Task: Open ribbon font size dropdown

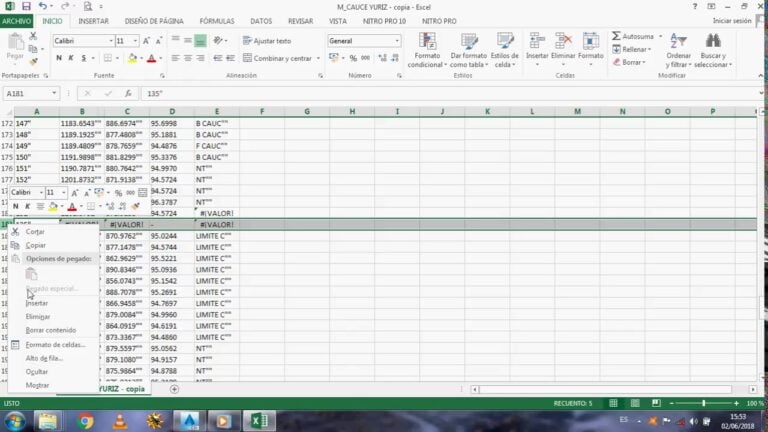Action: (x=135, y=41)
